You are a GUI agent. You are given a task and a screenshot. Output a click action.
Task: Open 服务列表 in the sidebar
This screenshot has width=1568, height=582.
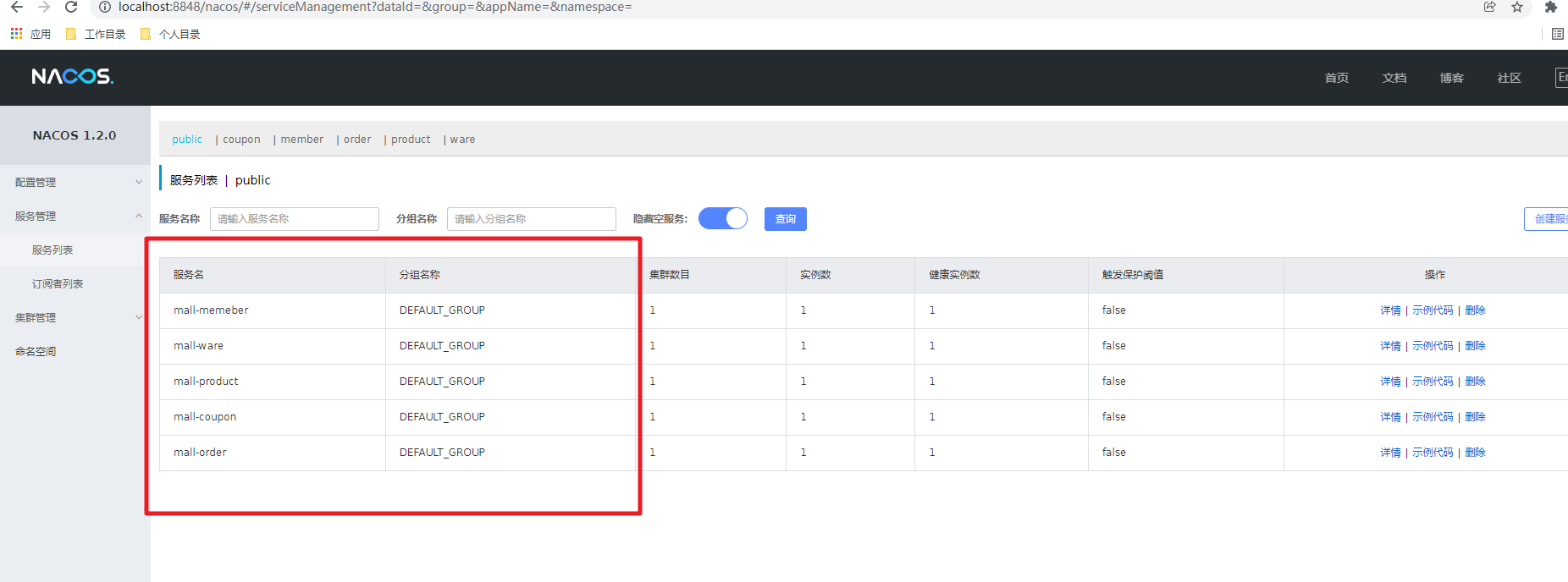click(52, 250)
